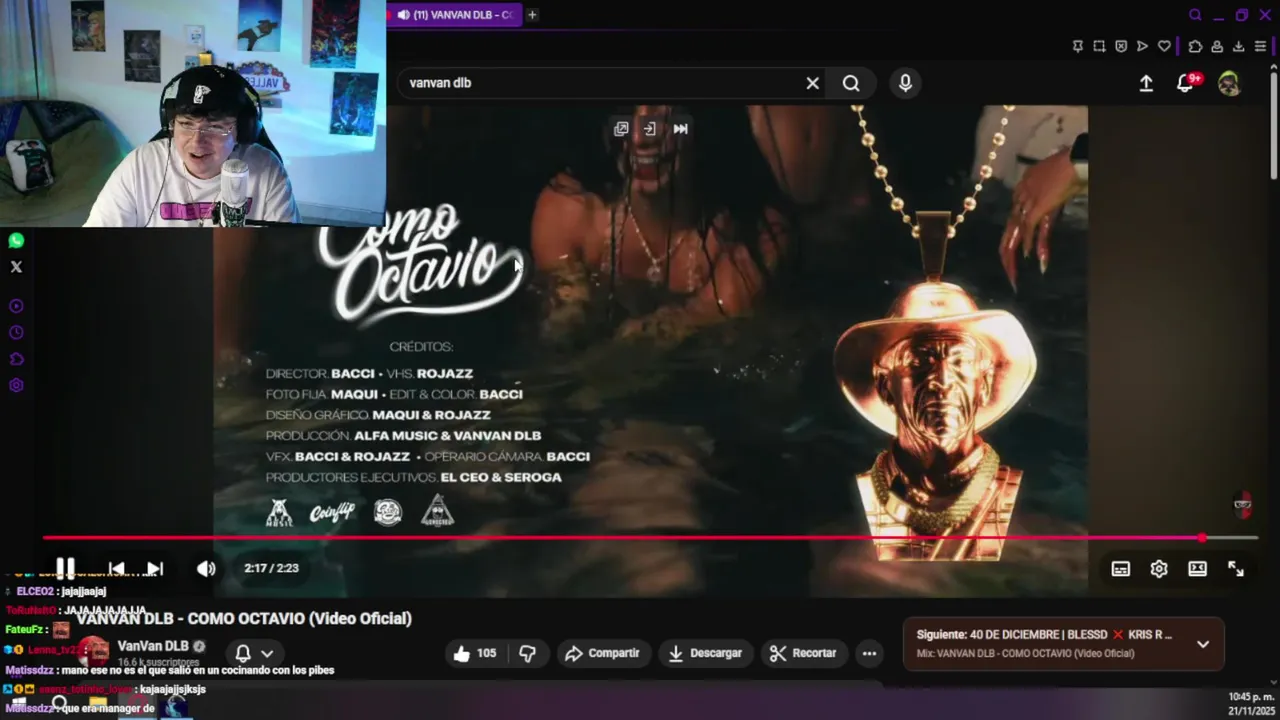Open the three-dot more actions menu

869,653
